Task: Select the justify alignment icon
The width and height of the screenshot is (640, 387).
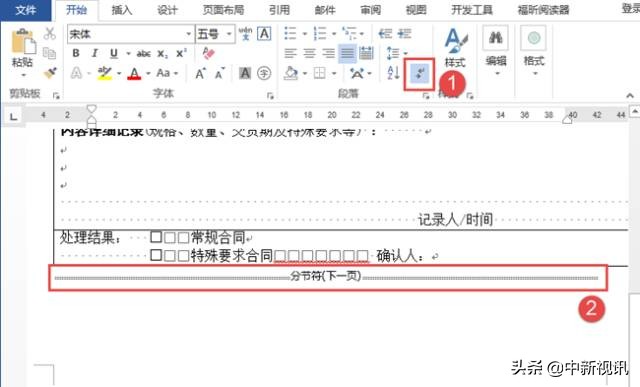Action: pyautogui.click(x=348, y=53)
